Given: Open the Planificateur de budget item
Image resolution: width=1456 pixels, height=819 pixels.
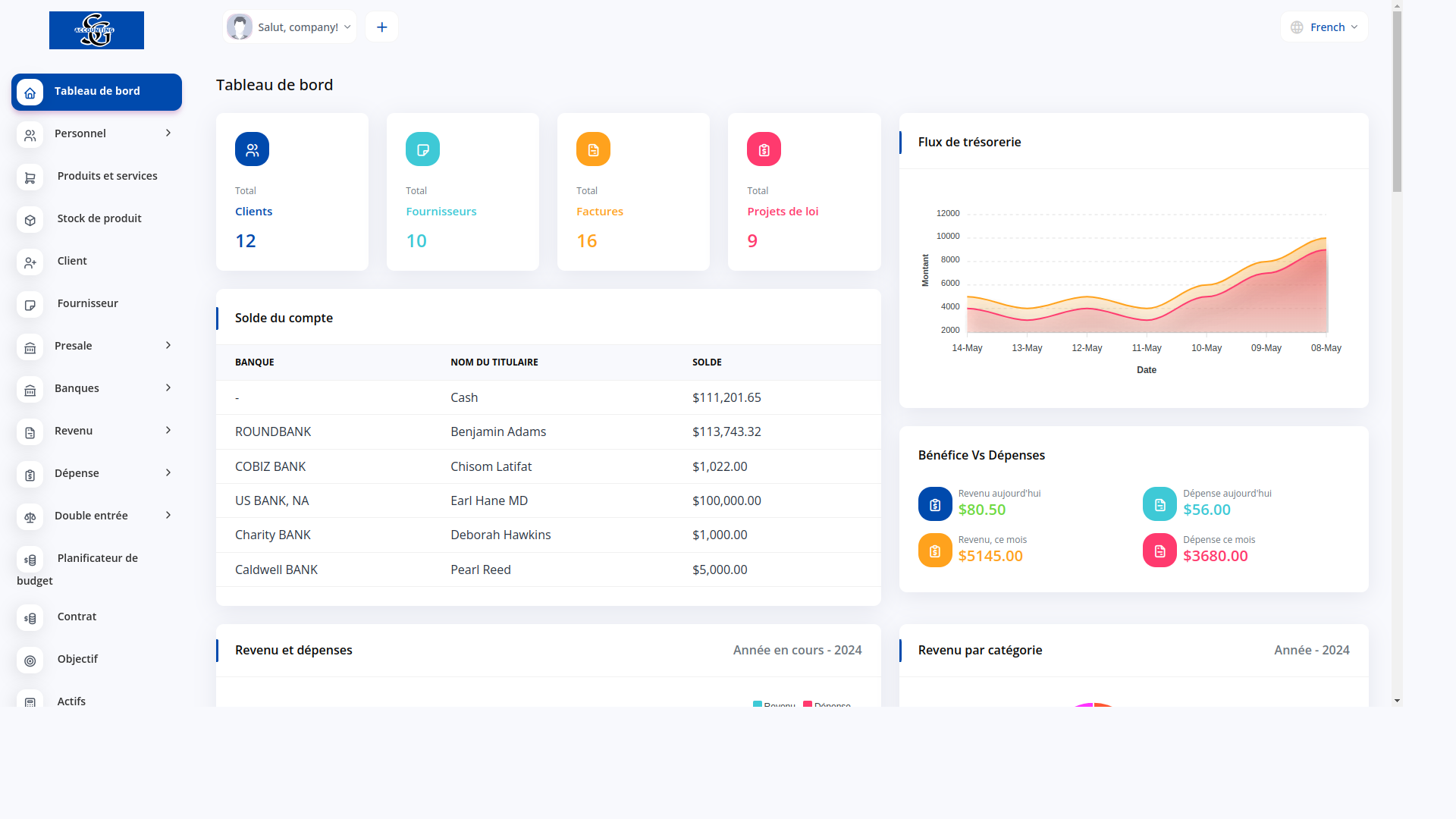Looking at the screenshot, I should (96, 559).
